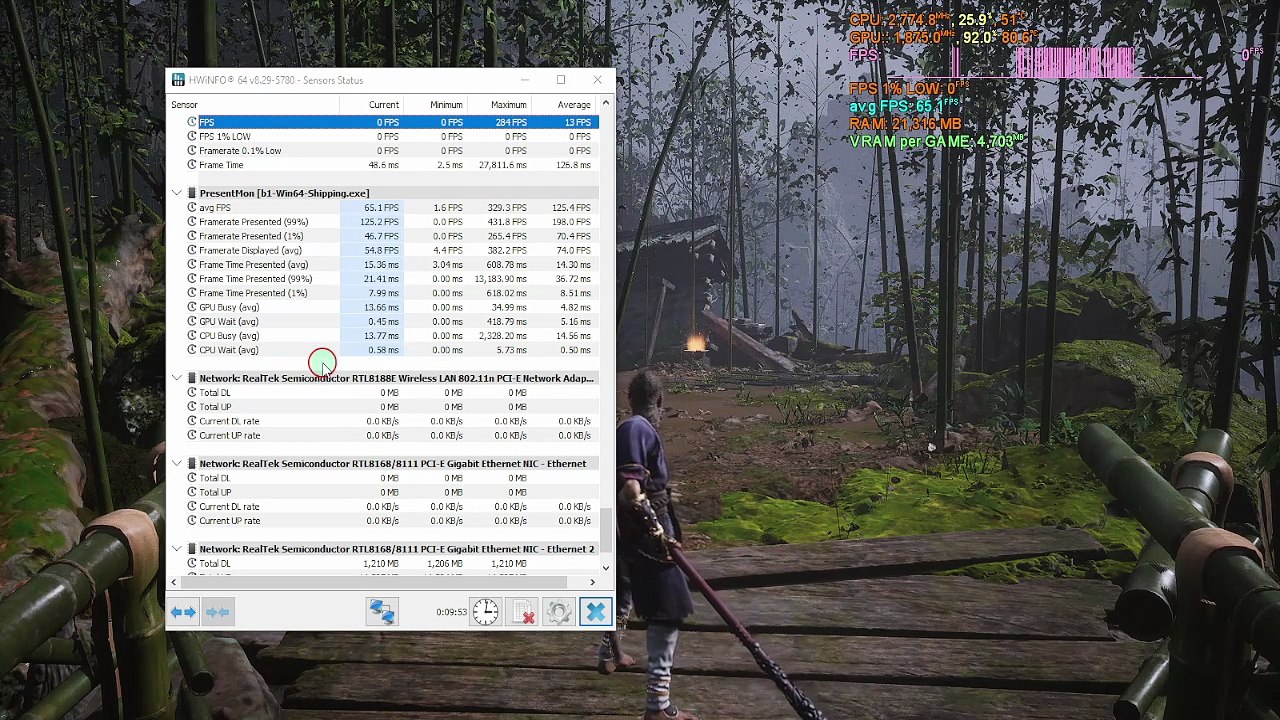Click the chip icon beside PresentMon group
The height and width of the screenshot is (720, 1280).
pyautogui.click(x=192, y=193)
